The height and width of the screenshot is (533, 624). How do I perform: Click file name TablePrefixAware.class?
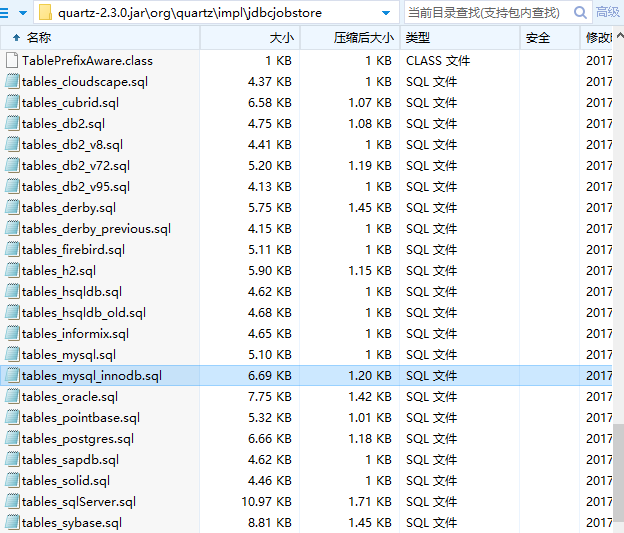(x=87, y=61)
